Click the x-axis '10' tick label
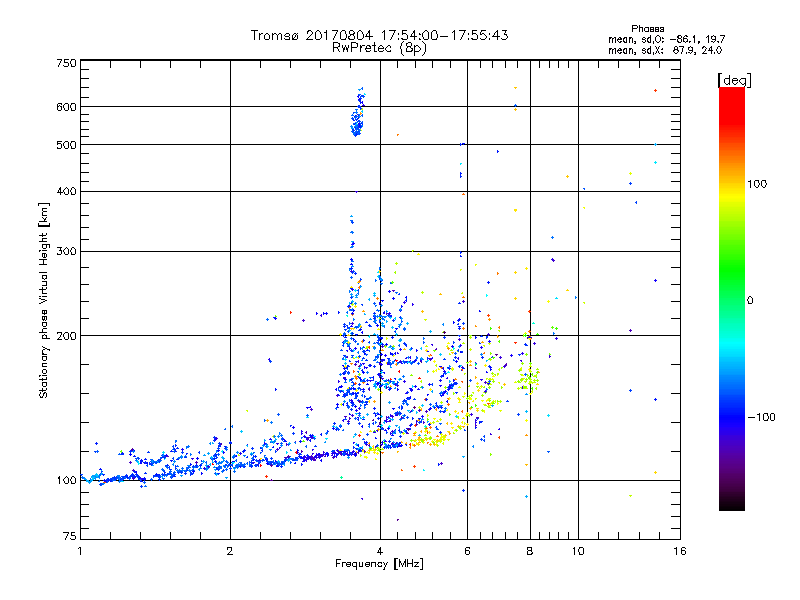 [x=578, y=551]
